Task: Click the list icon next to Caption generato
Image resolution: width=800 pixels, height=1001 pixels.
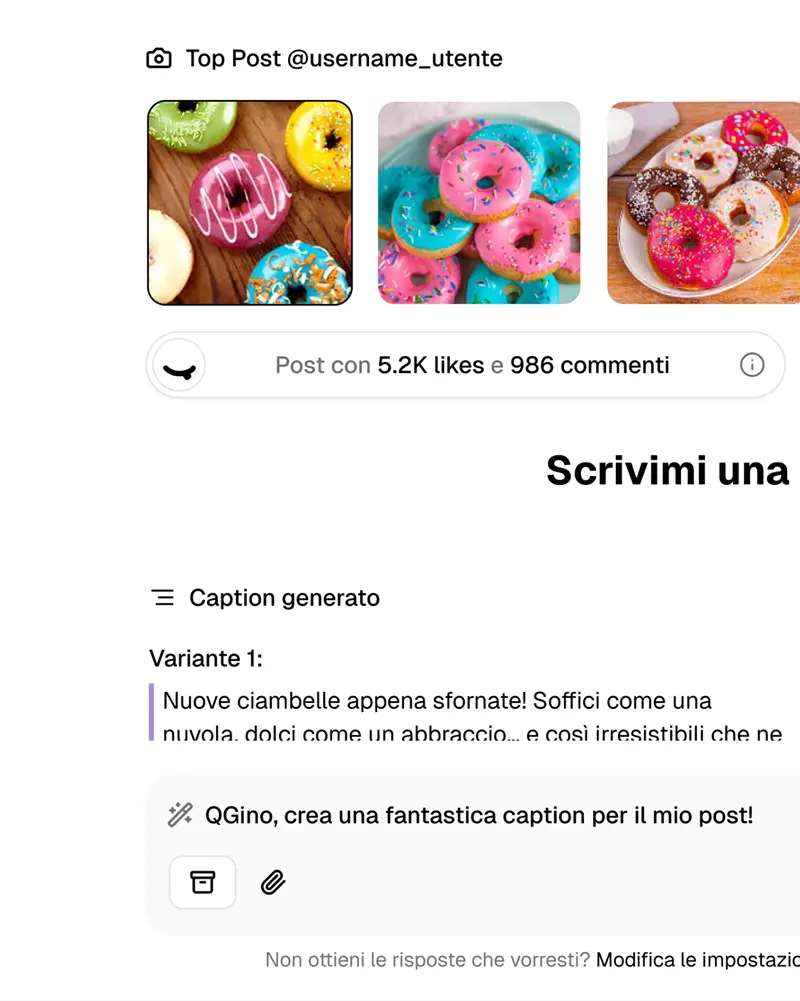Action: pos(163,598)
